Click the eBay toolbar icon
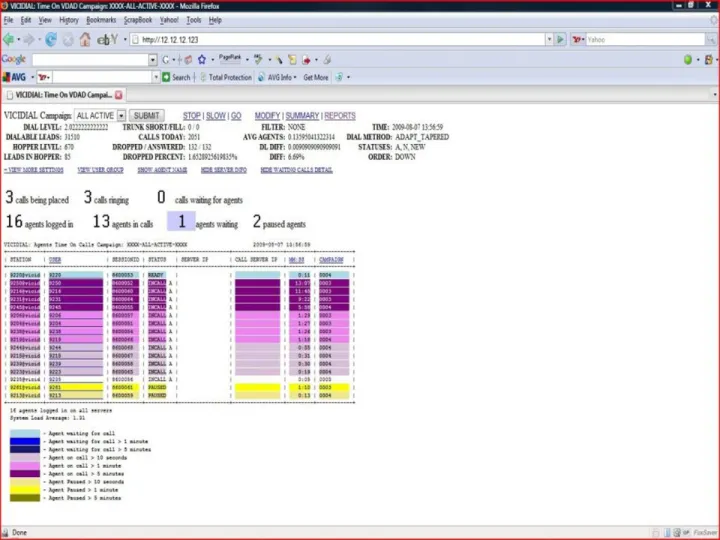This screenshot has width=720, height=540. coord(107,39)
